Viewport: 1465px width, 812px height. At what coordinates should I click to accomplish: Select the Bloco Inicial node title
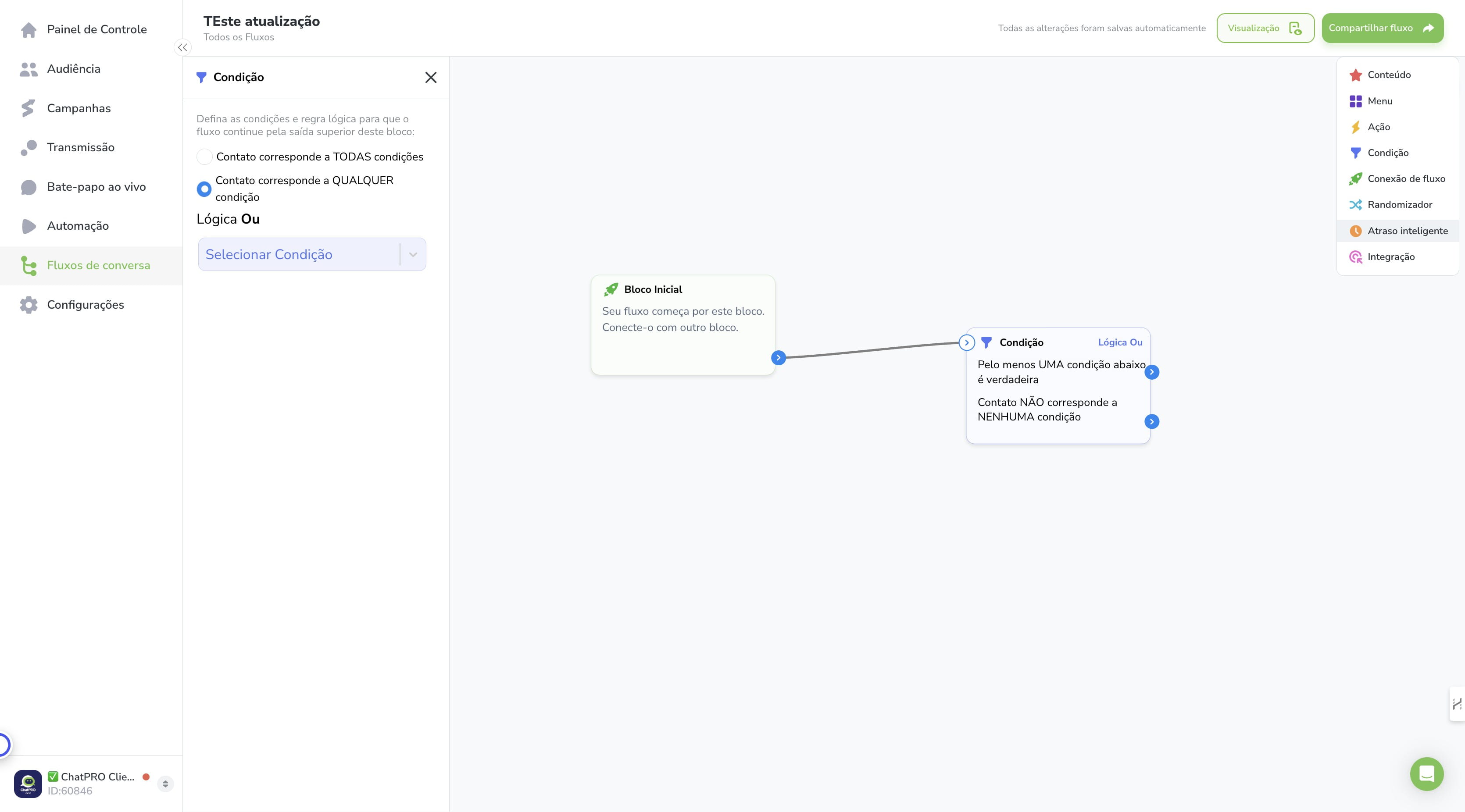(653, 289)
